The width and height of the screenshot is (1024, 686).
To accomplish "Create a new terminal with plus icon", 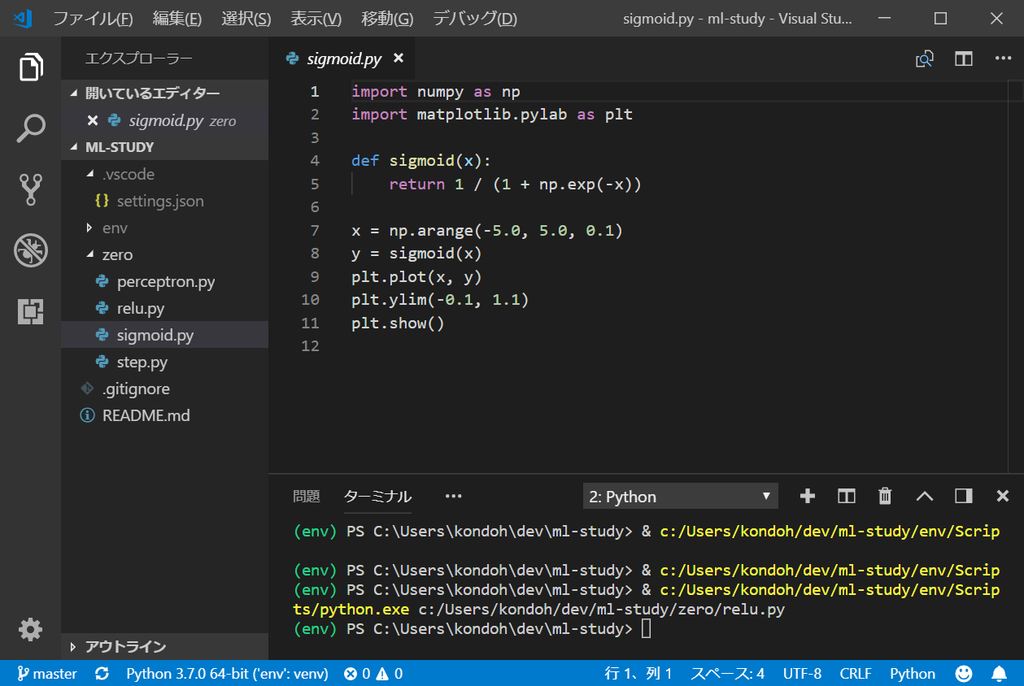I will click(x=807, y=496).
